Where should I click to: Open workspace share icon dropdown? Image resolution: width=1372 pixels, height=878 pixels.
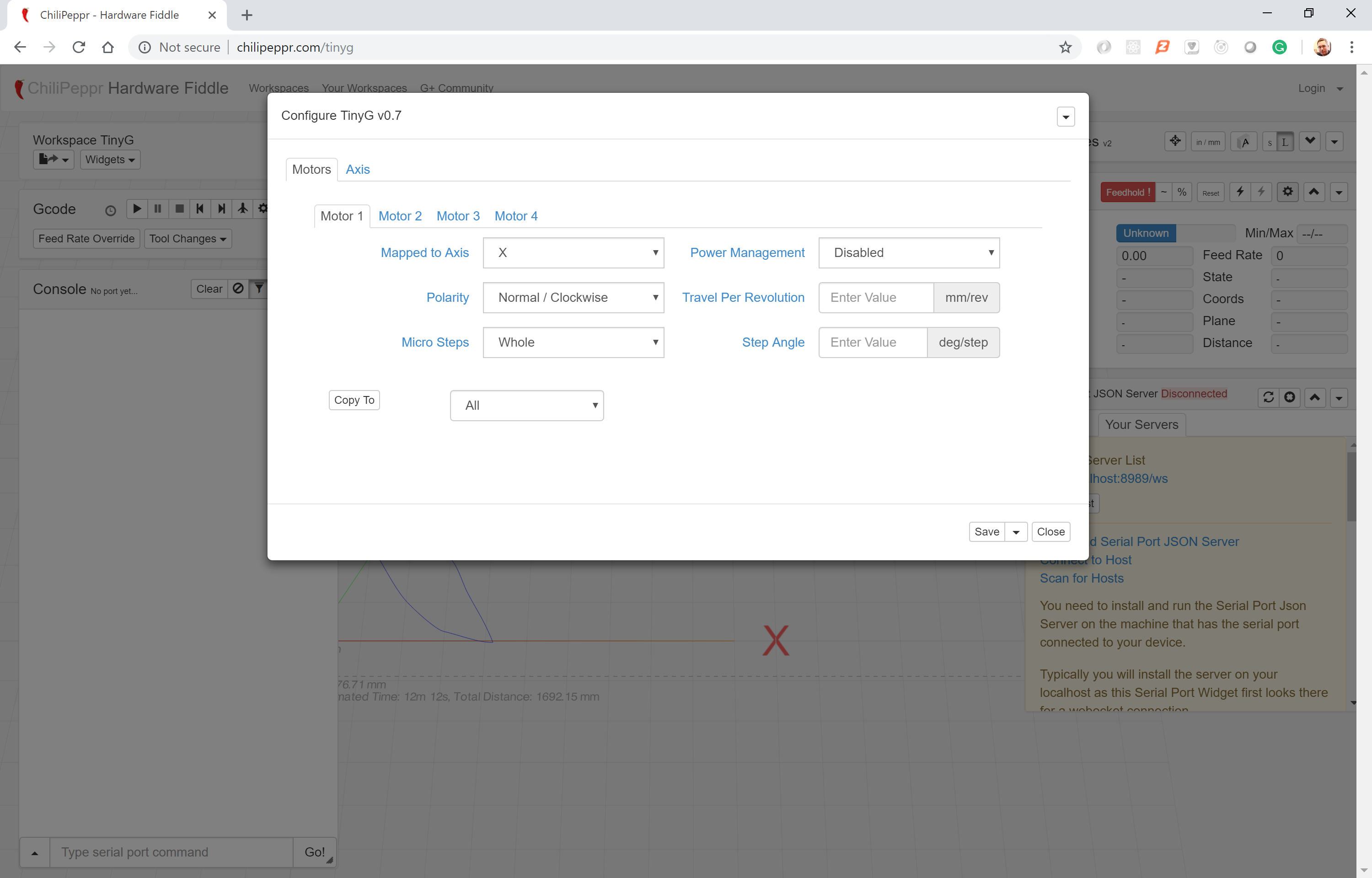(x=54, y=160)
